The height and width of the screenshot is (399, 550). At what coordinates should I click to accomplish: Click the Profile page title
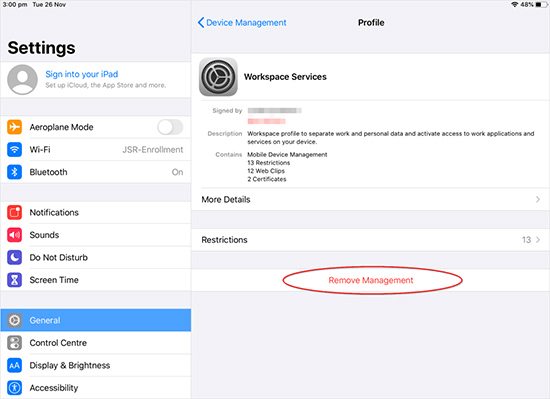[371, 22]
